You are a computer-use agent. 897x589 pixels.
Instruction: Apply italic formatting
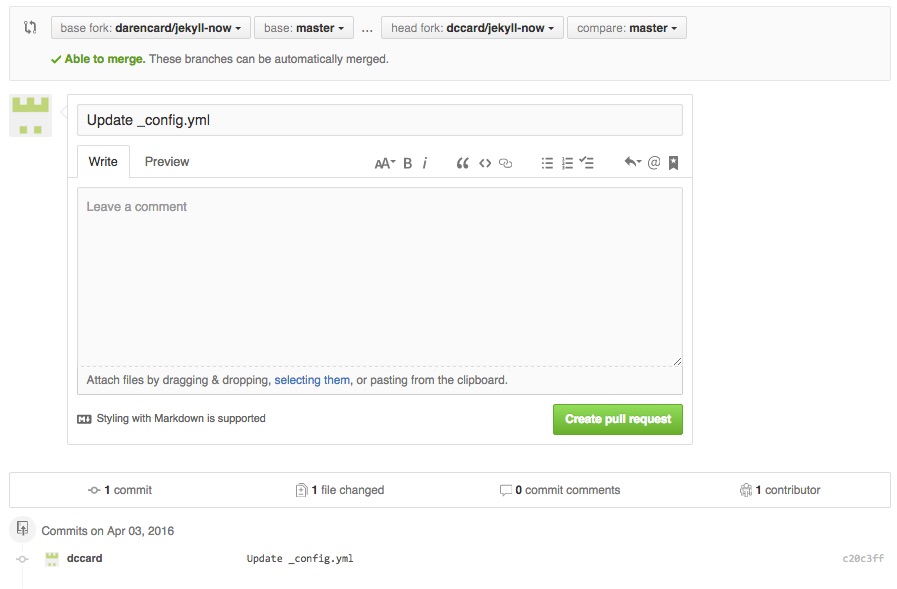[424, 162]
